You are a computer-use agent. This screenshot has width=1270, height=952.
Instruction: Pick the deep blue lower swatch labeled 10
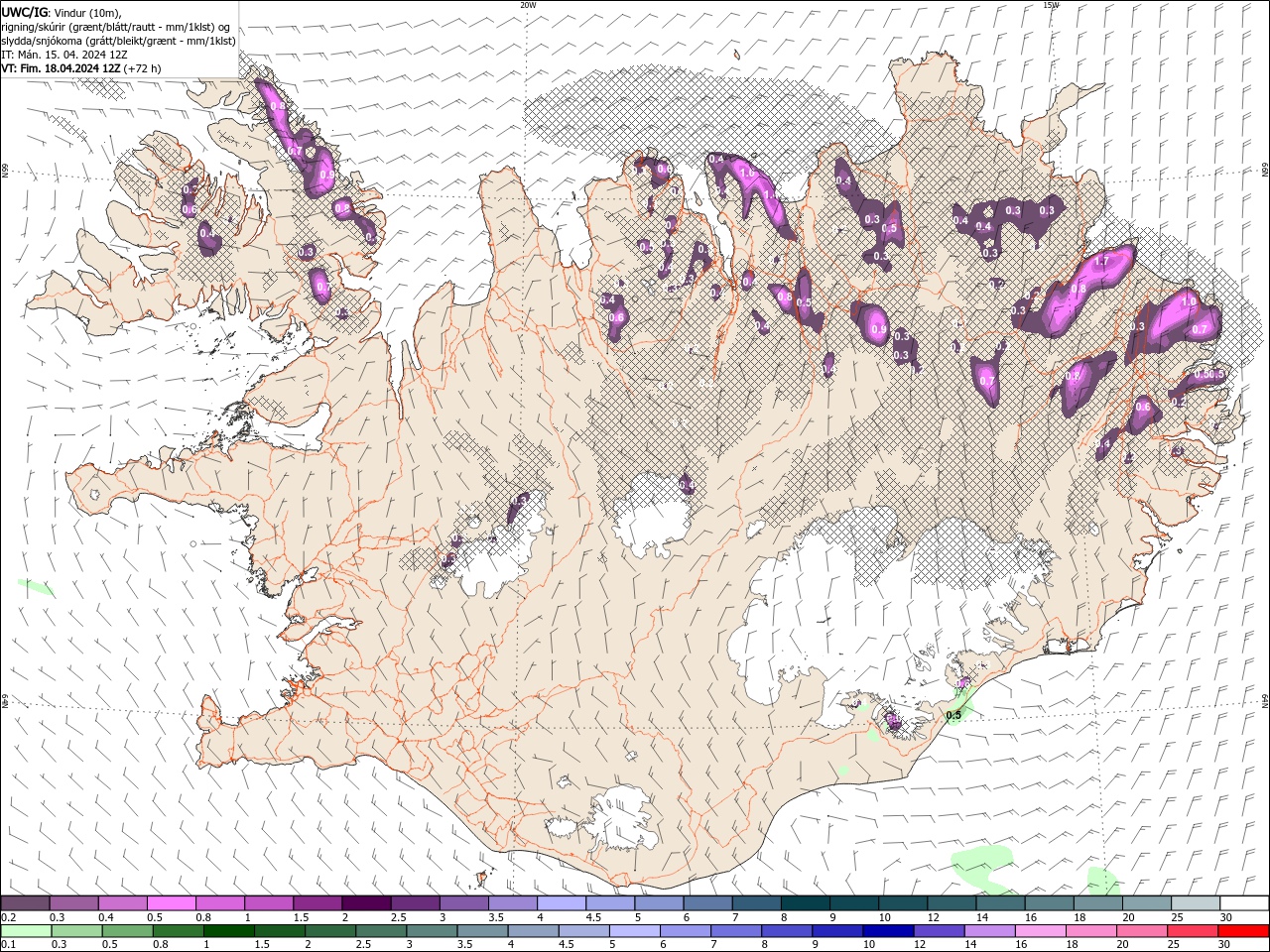pos(888,931)
